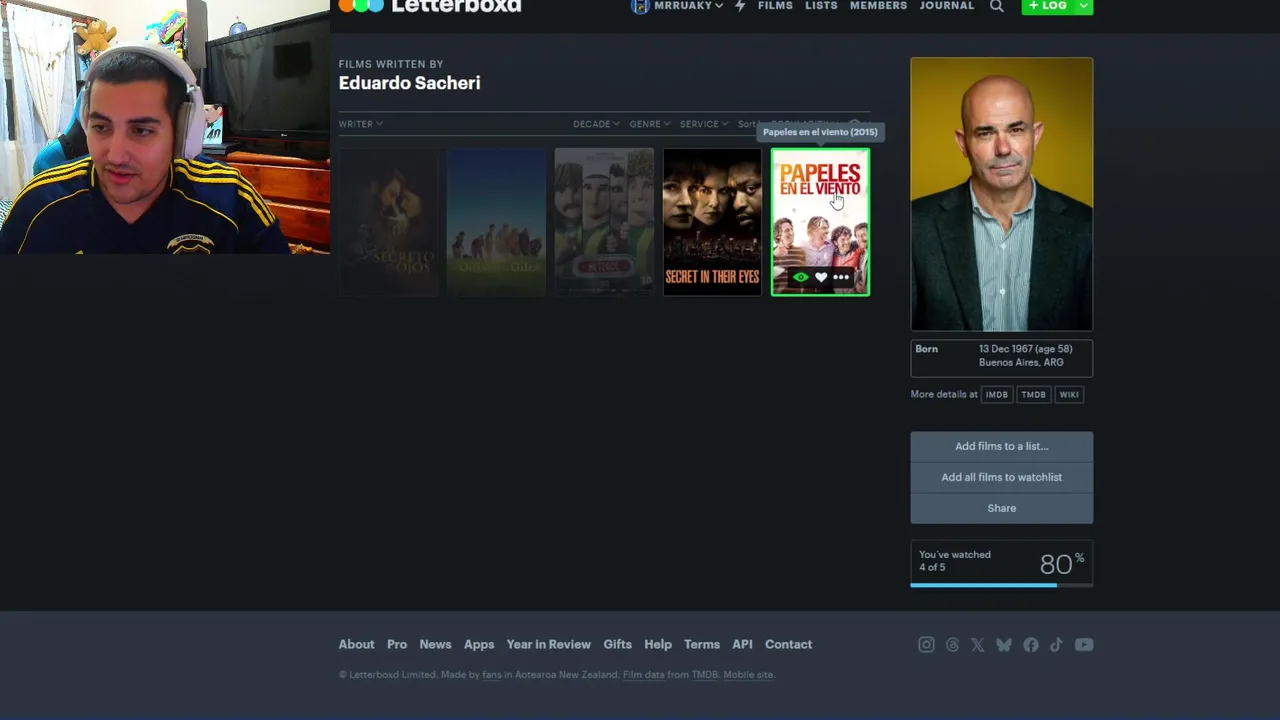Open the three-dots menu on Papeles en el viento
Viewport: 1280px width, 720px height.
[x=841, y=277]
